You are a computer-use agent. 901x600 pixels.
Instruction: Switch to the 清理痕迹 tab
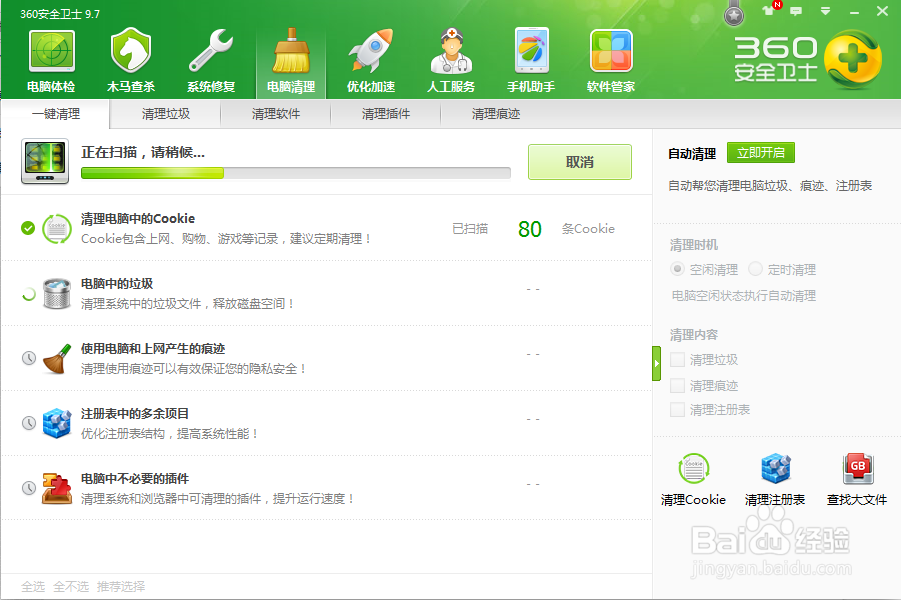pyautogui.click(x=493, y=114)
